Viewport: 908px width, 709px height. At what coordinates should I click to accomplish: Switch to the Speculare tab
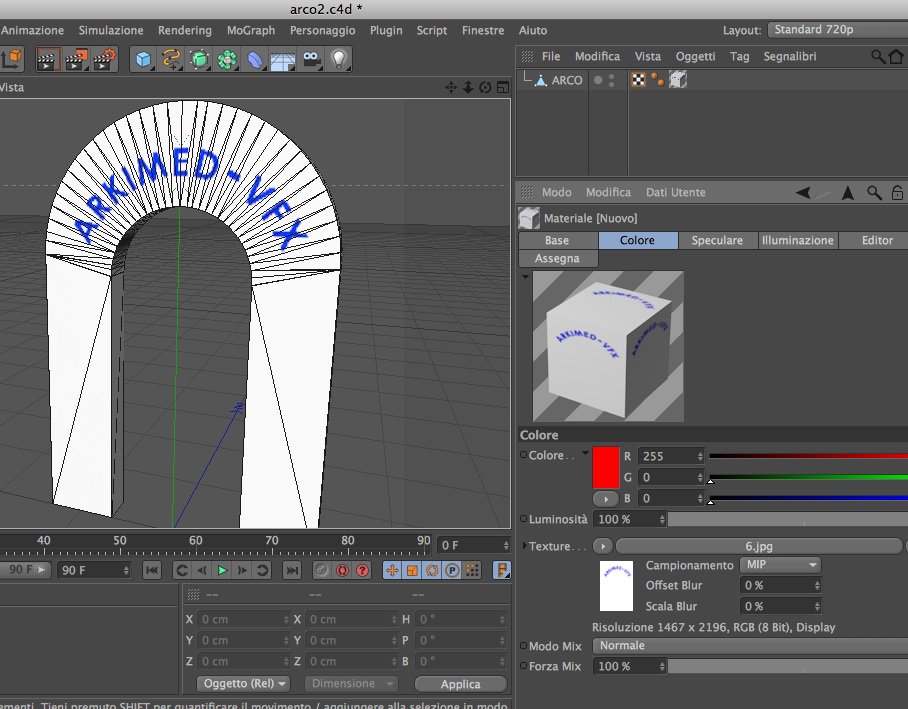click(x=717, y=240)
